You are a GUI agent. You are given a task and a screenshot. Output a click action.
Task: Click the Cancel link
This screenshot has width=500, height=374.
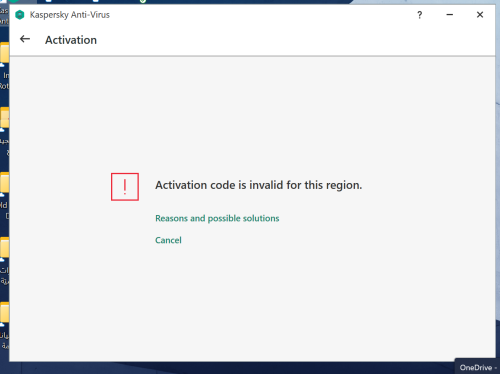tap(168, 240)
